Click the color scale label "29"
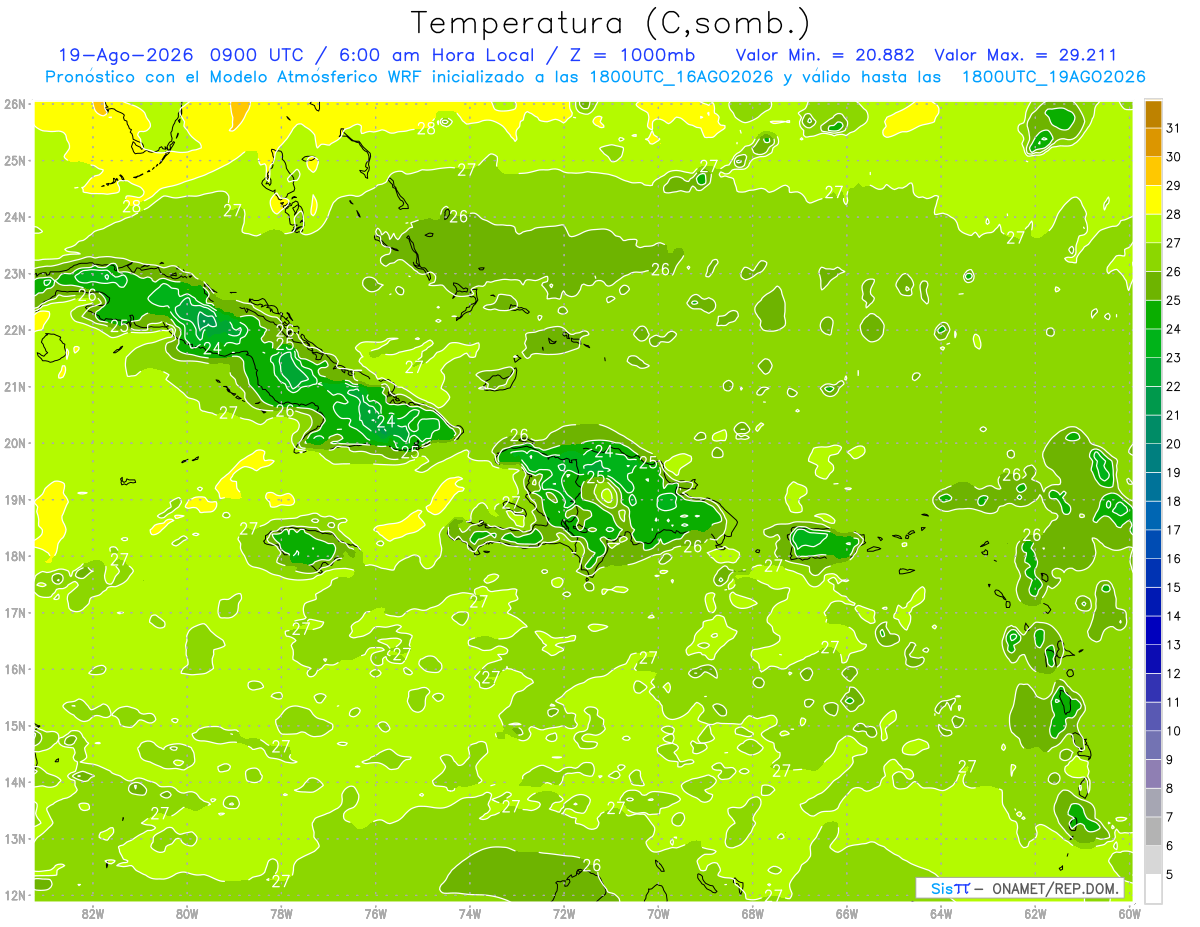The image size is (1200, 927). click(x=1173, y=186)
